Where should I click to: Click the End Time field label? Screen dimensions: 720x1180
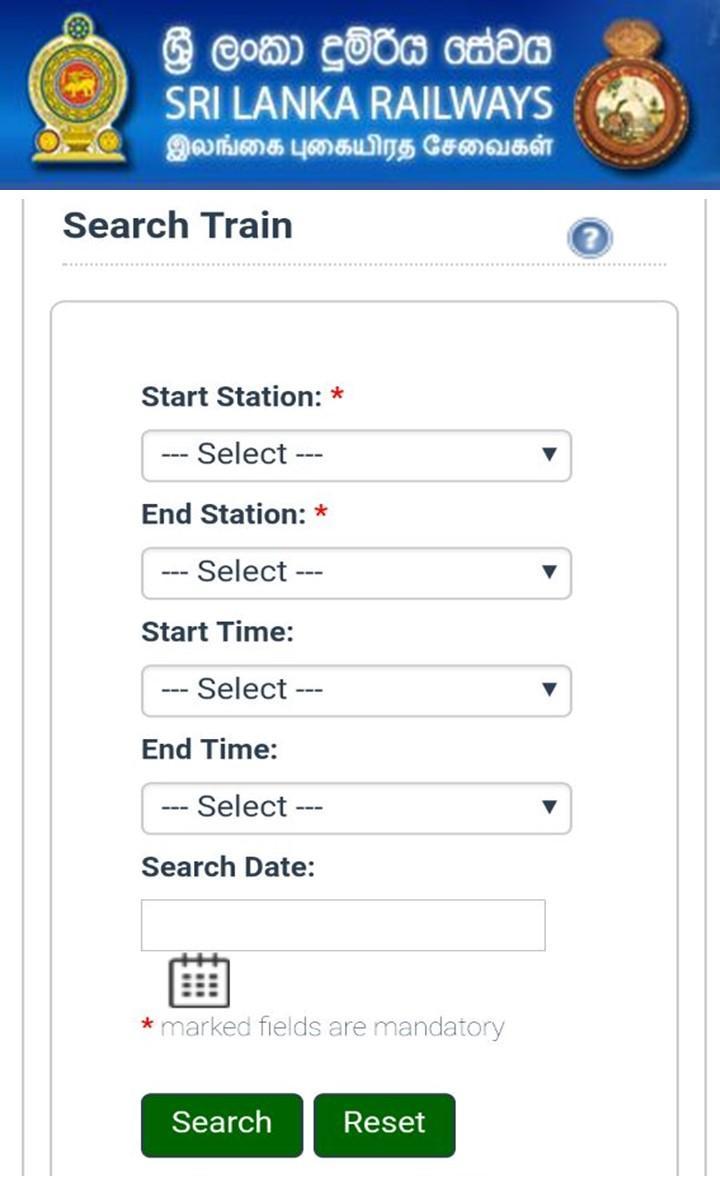coord(209,750)
